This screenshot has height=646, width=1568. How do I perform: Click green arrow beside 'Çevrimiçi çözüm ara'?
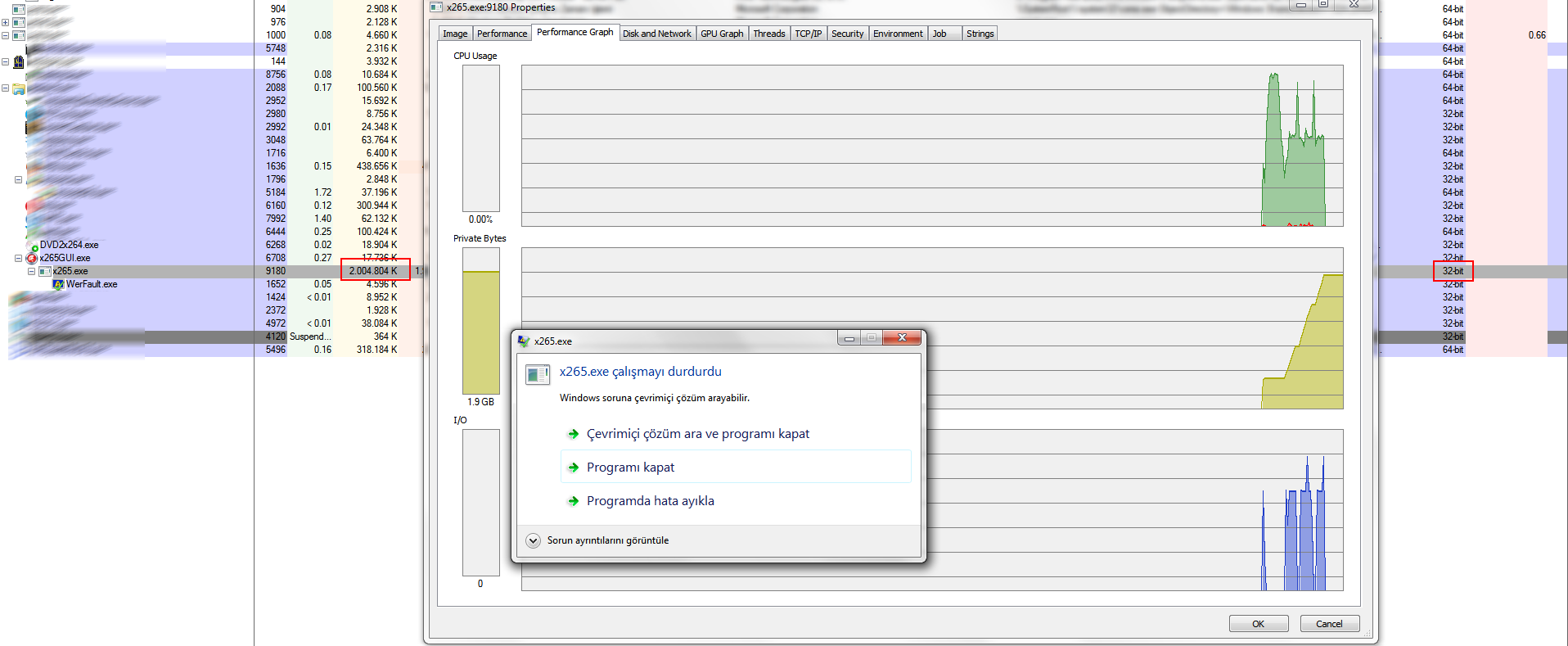(574, 434)
